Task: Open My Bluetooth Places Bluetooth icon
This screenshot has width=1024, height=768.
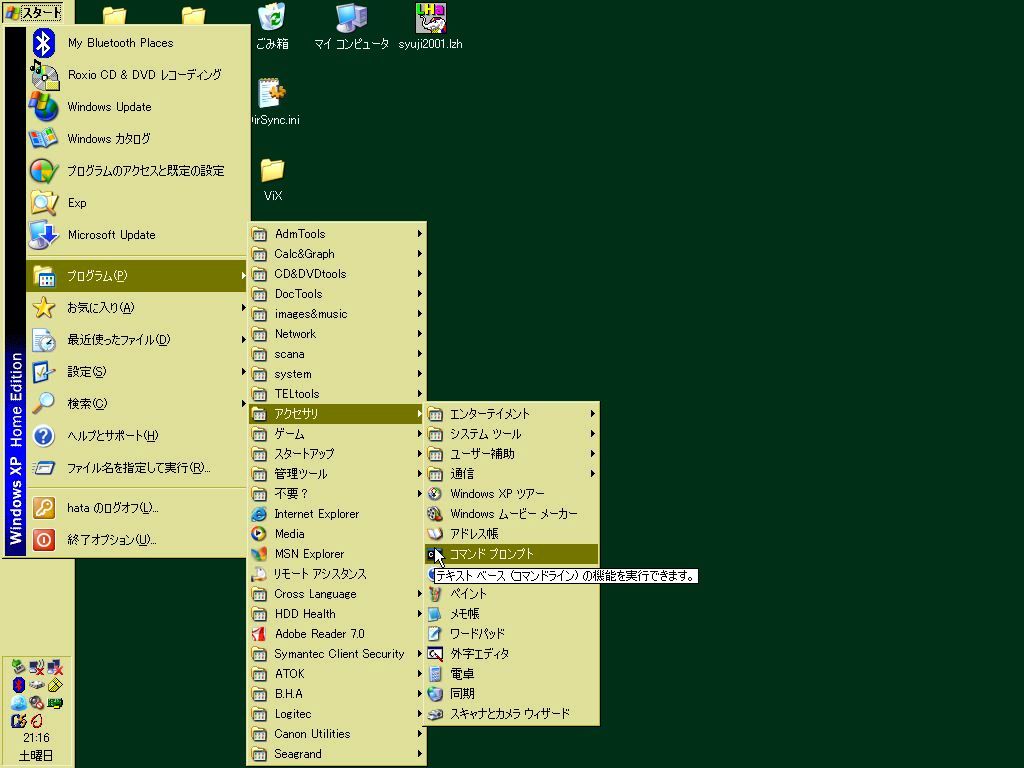Action: 44,43
